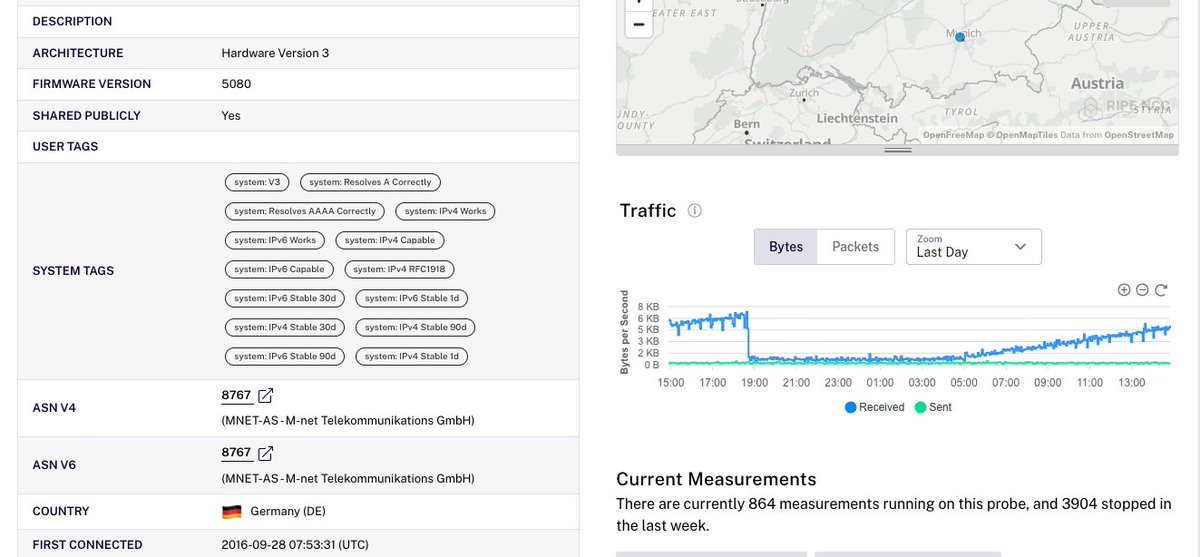This screenshot has width=1200, height=557.
Task: Click firmware version value 5080
Action: 236,84
